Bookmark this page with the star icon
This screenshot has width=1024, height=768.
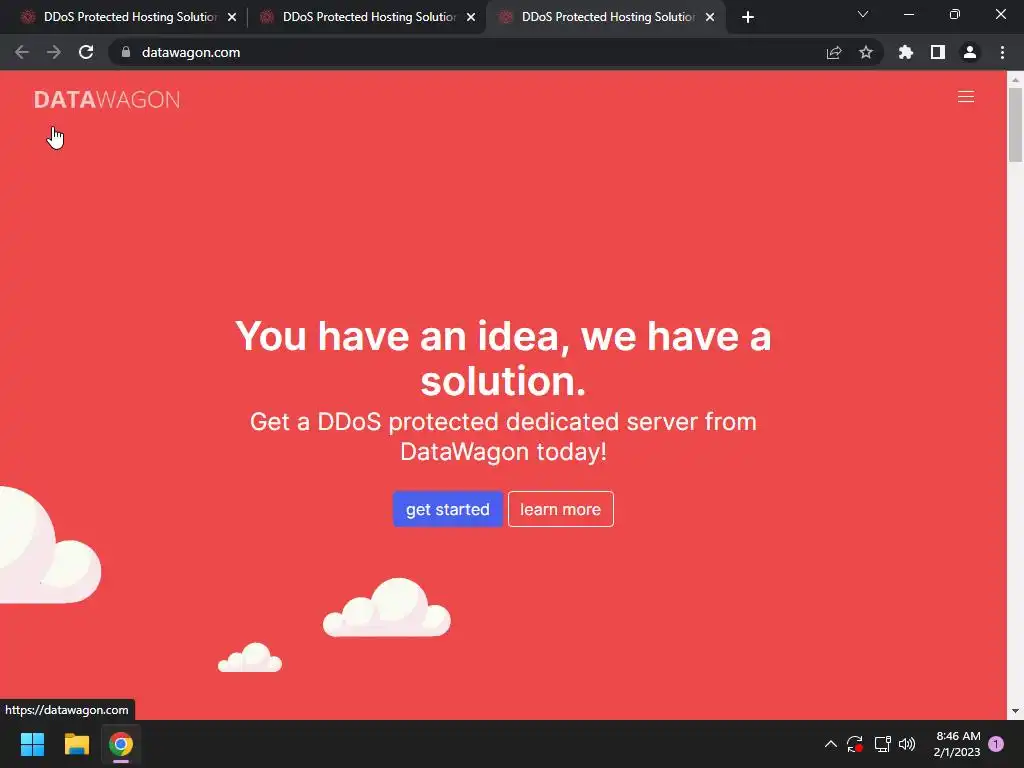tap(865, 52)
